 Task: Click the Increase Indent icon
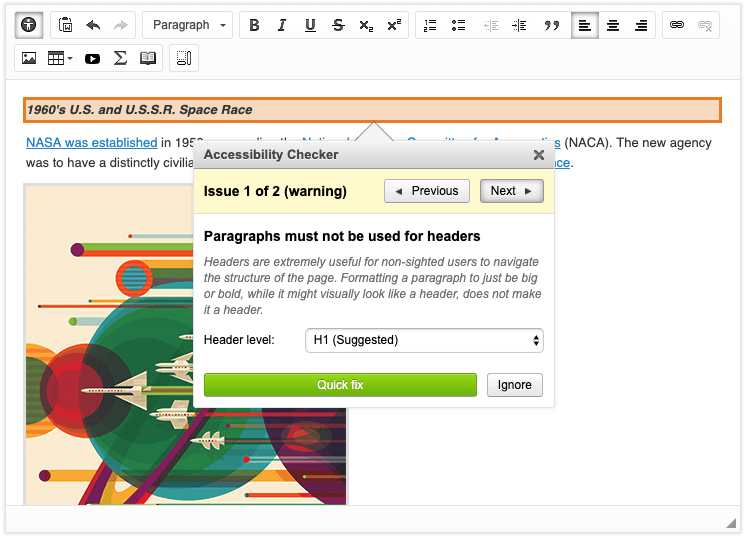click(x=519, y=25)
